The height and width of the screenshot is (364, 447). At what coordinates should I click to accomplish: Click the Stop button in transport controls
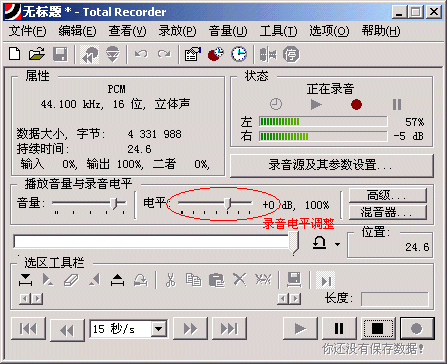tap(378, 328)
